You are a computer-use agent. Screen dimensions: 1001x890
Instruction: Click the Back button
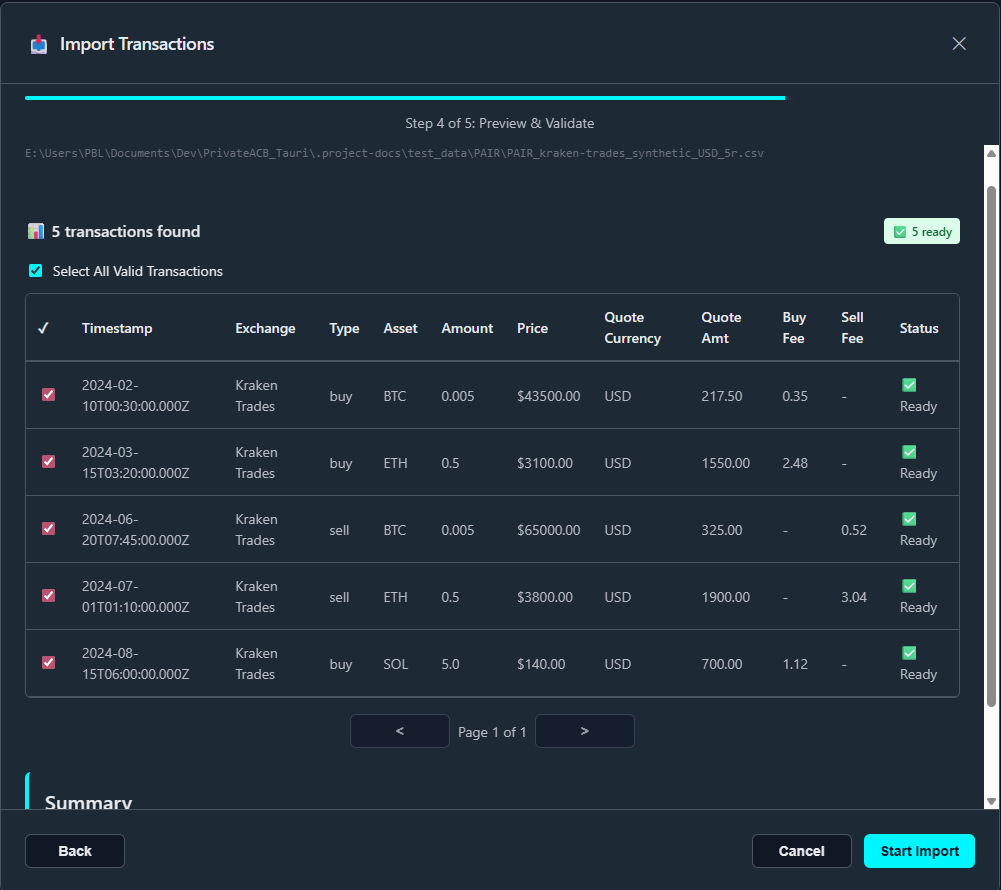pos(75,851)
